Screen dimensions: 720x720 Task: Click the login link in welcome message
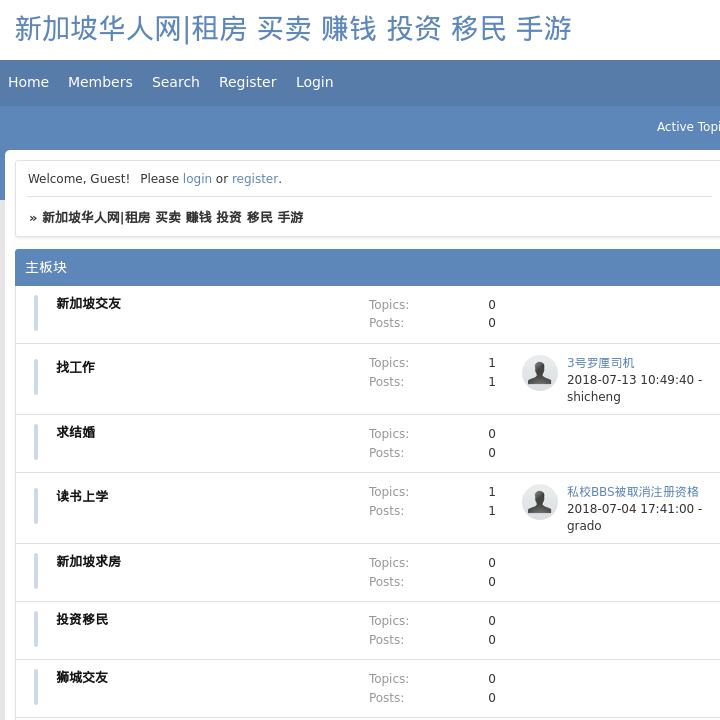pos(197,179)
